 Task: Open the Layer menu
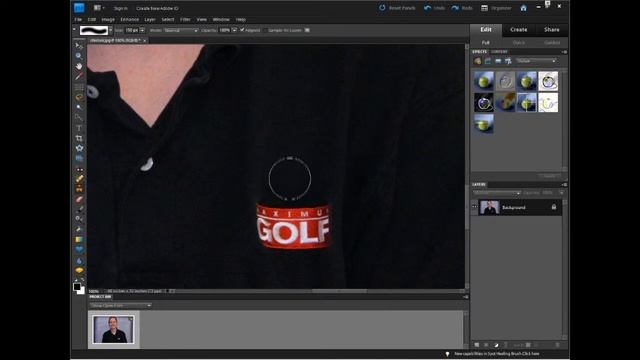click(x=150, y=19)
